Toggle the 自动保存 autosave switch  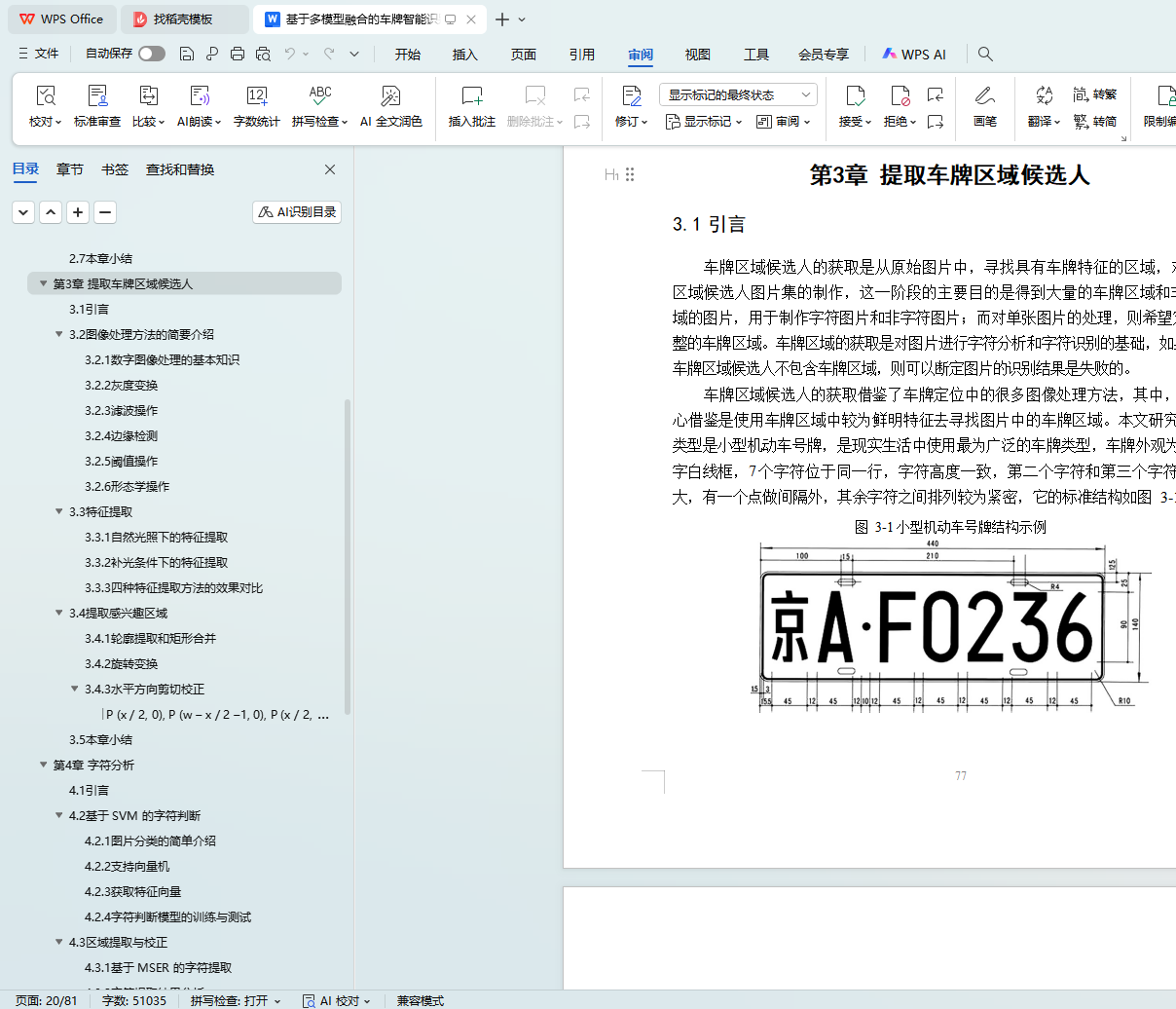151,54
